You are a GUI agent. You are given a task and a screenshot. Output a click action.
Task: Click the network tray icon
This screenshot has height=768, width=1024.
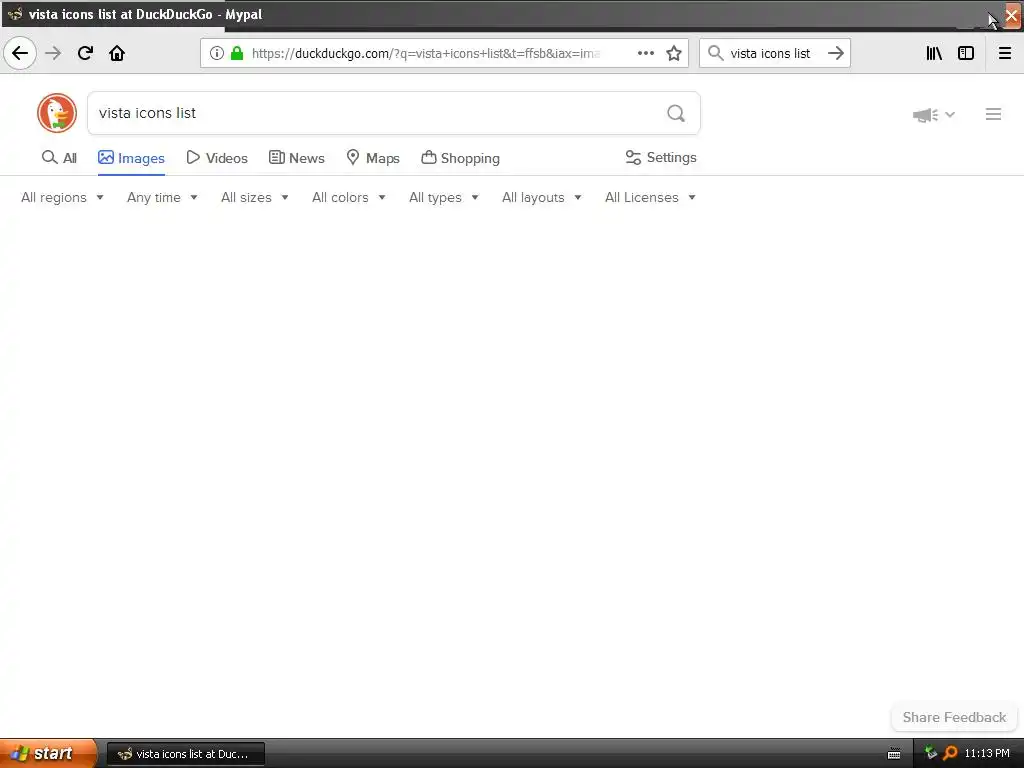coord(931,753)
